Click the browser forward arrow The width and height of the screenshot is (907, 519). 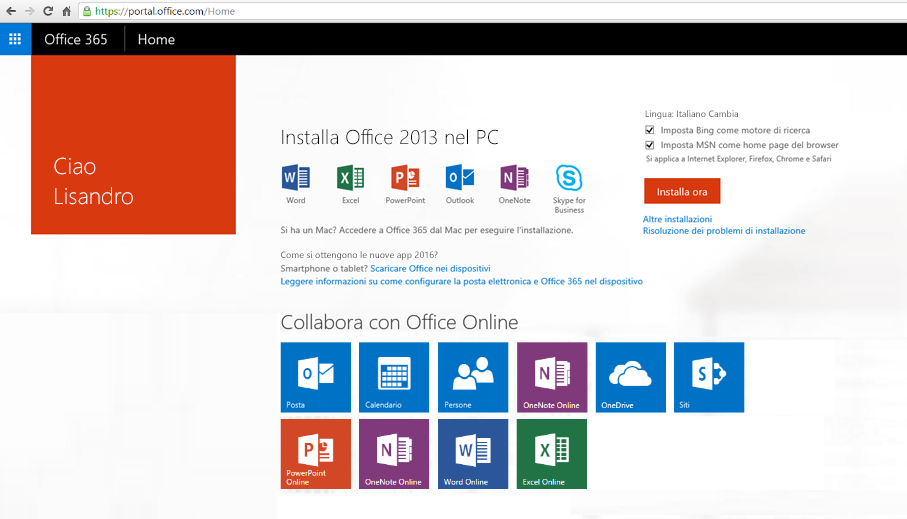pyautogui.click(x=30, y=11)
